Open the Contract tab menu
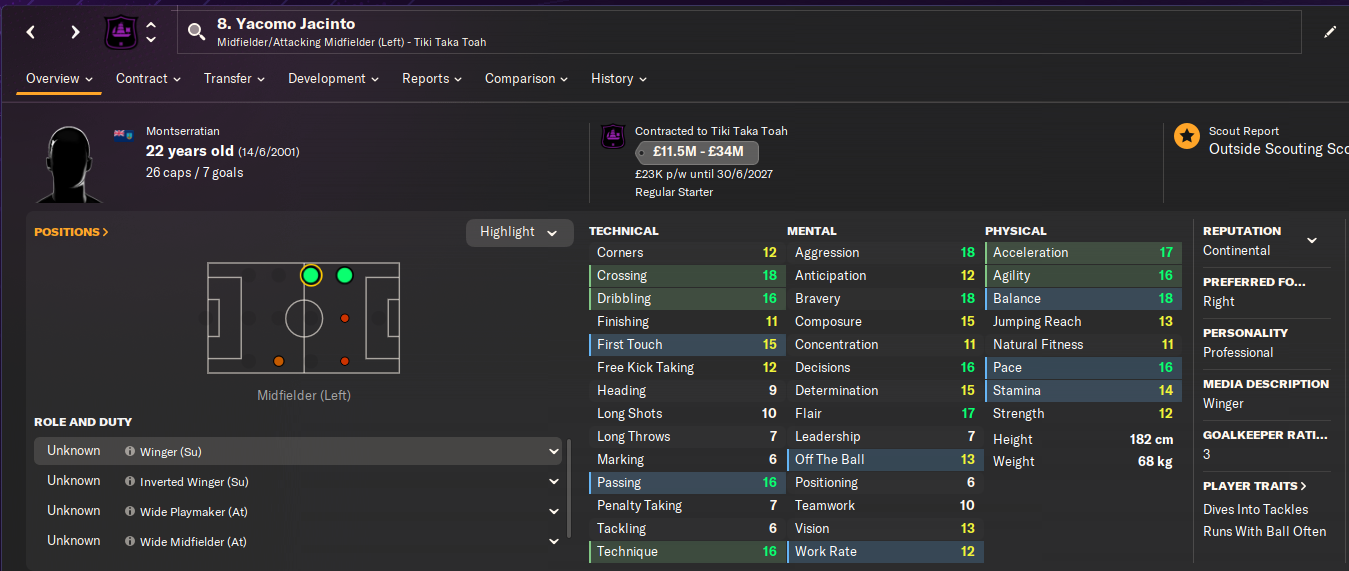This screenshot has height=571, width=1349. [148, 78]
